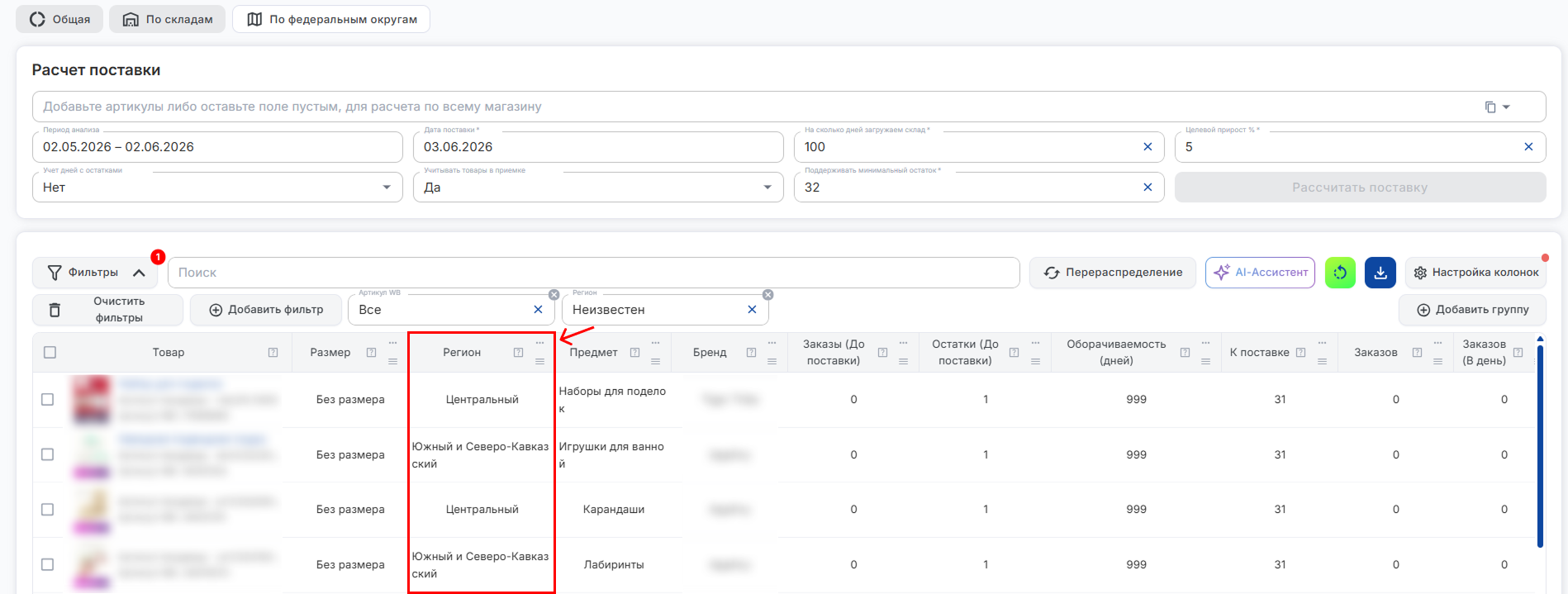Open the Заказов column menu icon

[x=1437, y=362]
